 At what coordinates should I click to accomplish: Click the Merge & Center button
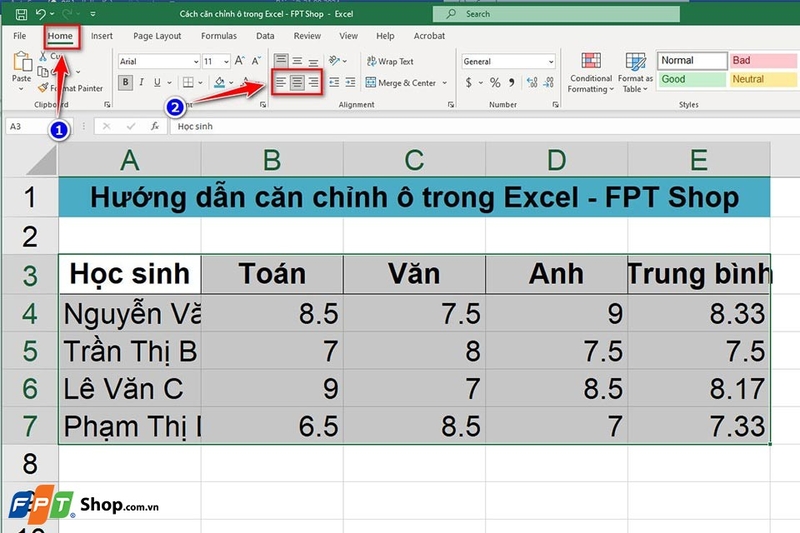pyautogui.click(x=401, y=83)
